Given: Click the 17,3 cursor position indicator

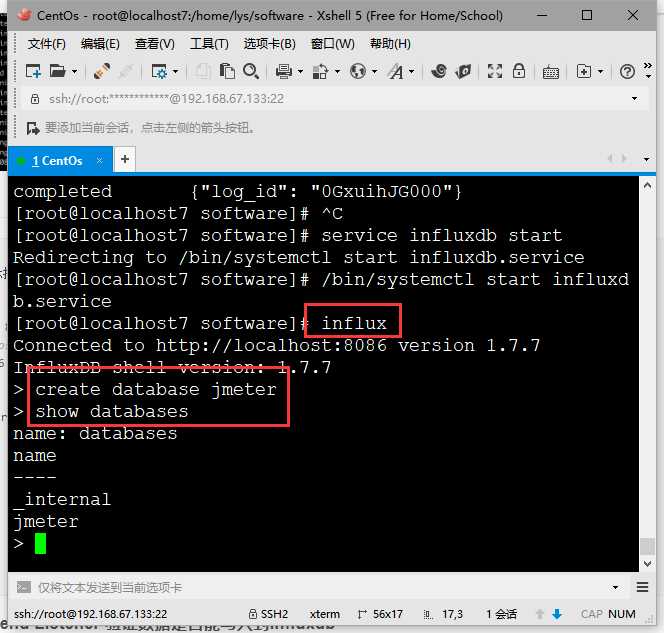Looking at the screenshot, I should click(443, 614).
